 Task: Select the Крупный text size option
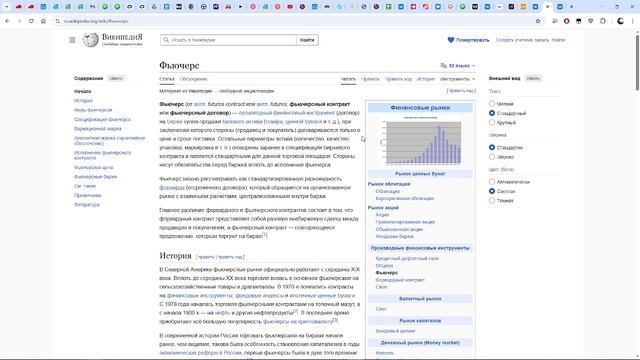(x=492, y=122)
